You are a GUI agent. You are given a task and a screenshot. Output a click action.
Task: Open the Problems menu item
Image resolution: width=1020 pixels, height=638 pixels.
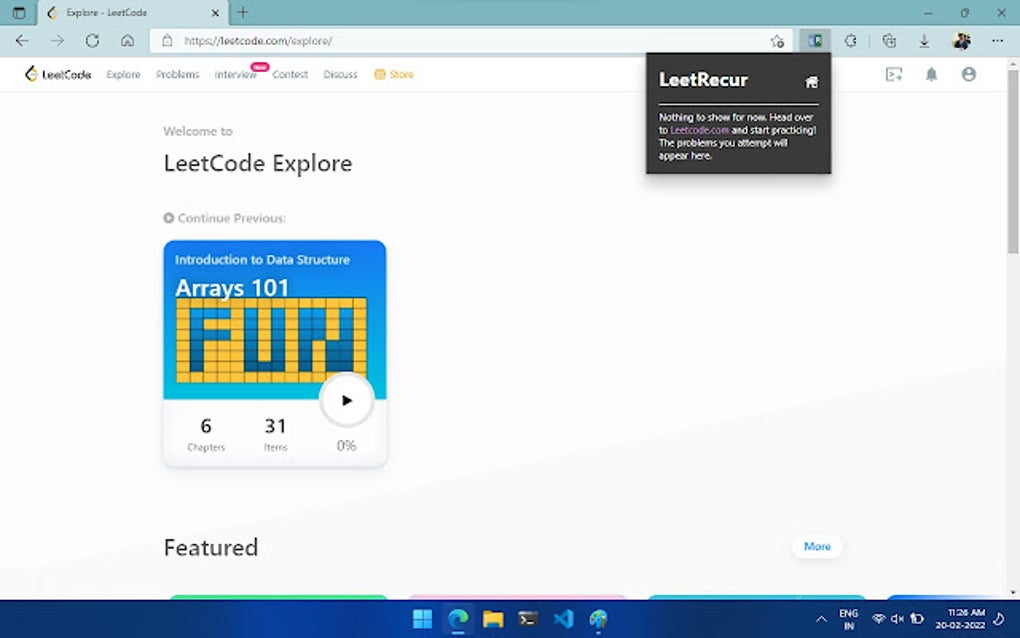point(178,75)
